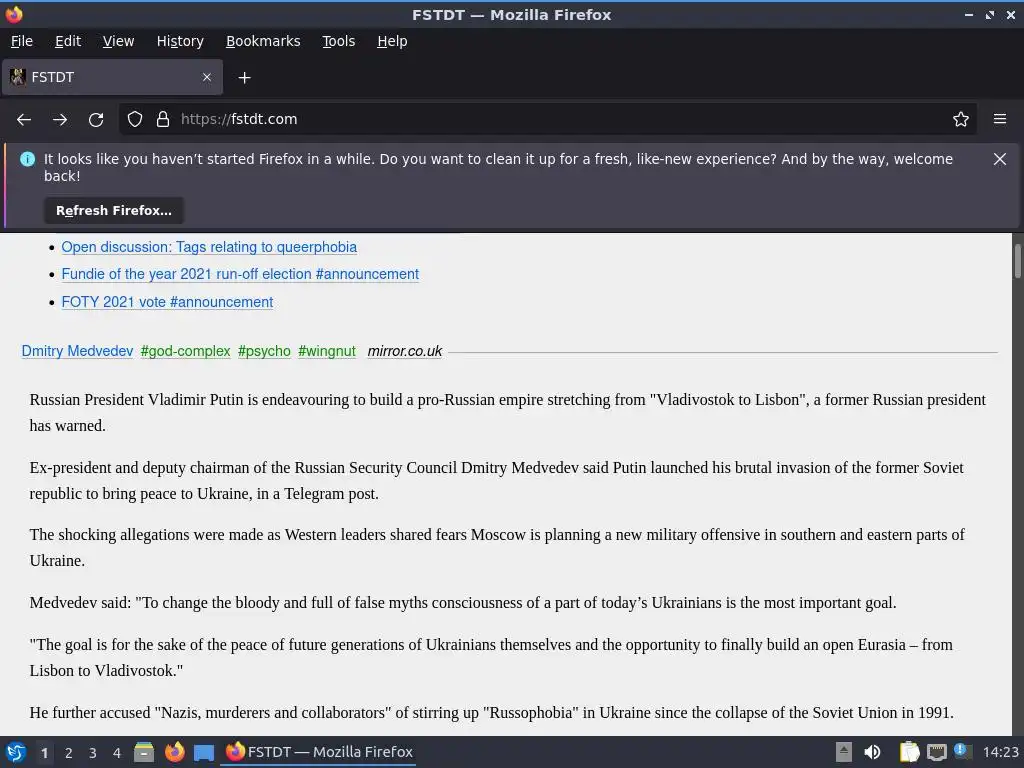This screenshot has height=768, width=1024.
Task: Open the mirror.co.uk source link
Action: 405,351
